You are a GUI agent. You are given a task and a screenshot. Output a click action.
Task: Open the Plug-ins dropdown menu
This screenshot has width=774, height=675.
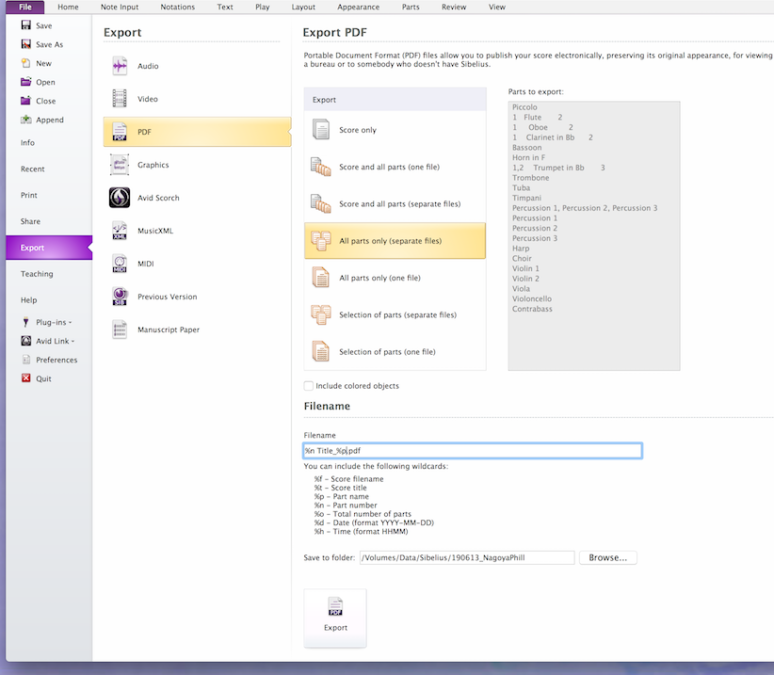click(x=54, y=322)
